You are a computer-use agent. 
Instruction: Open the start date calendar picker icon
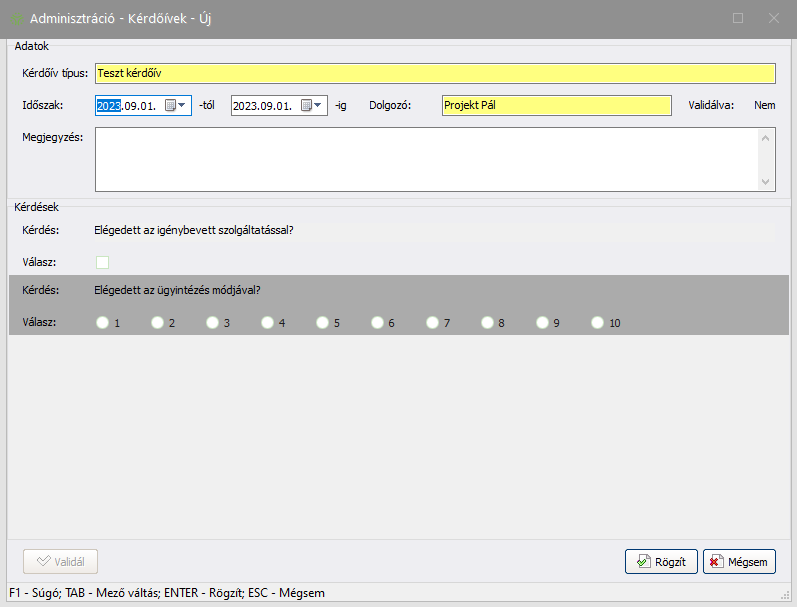170,105
